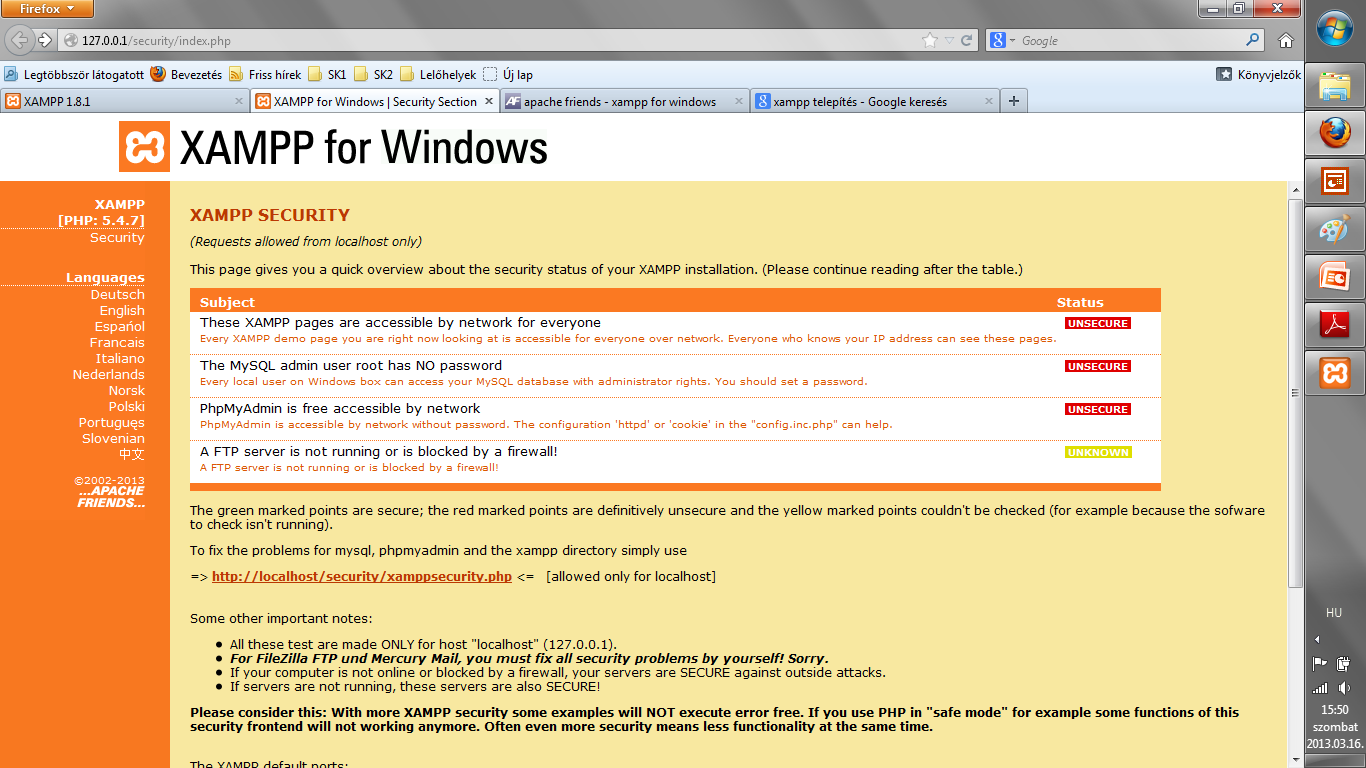Close the apache friends tab
1366x768 pixels.
click(739, 101)
